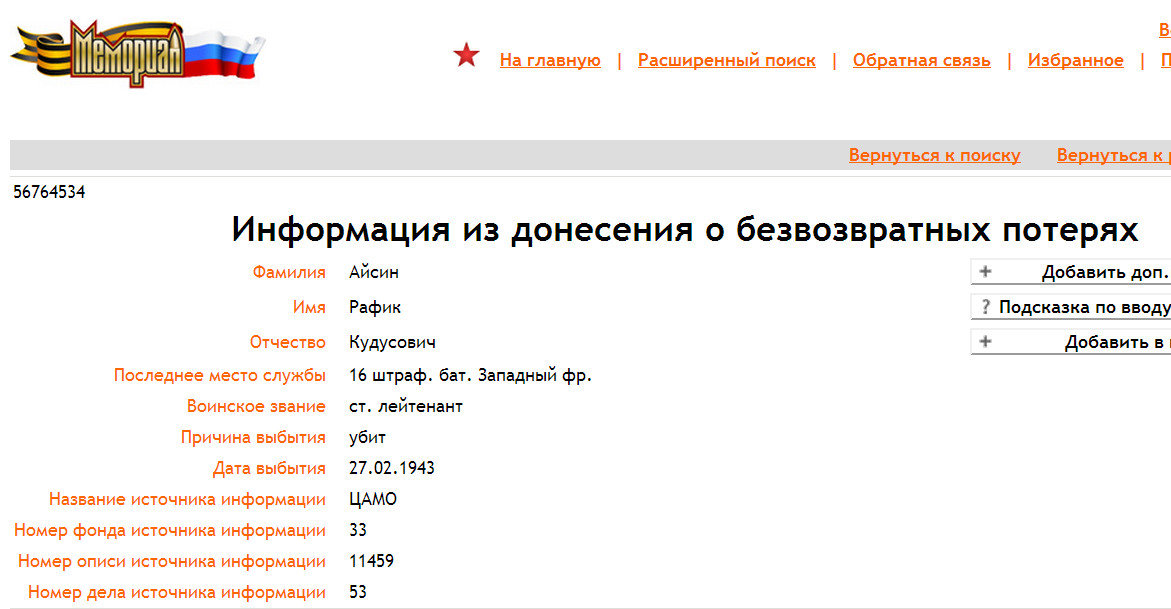Image resolution: width=1171 pixels, height=609 pixels.
Task: Click the Вернуться к поиску link
Action: pos(934,155)
